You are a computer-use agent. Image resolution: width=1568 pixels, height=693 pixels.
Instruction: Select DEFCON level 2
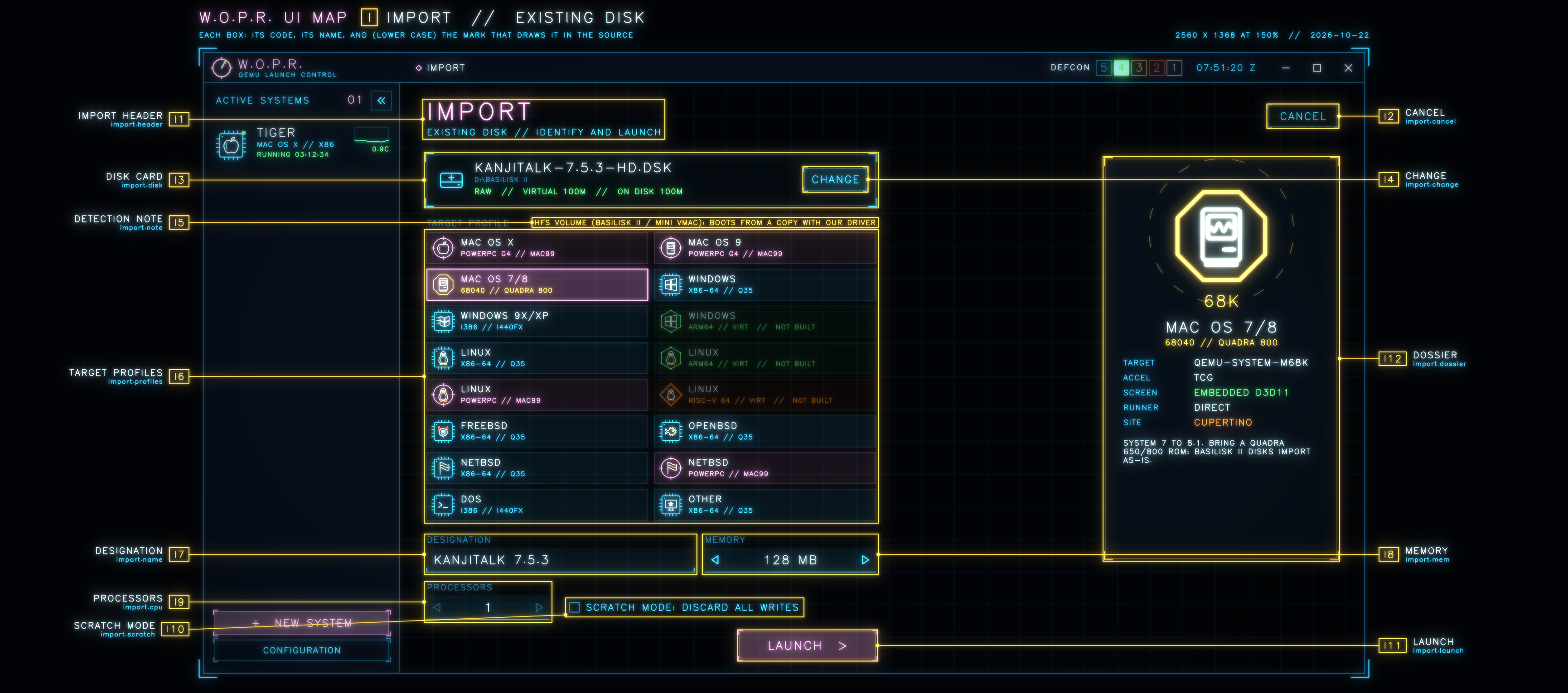point(1157,67)
